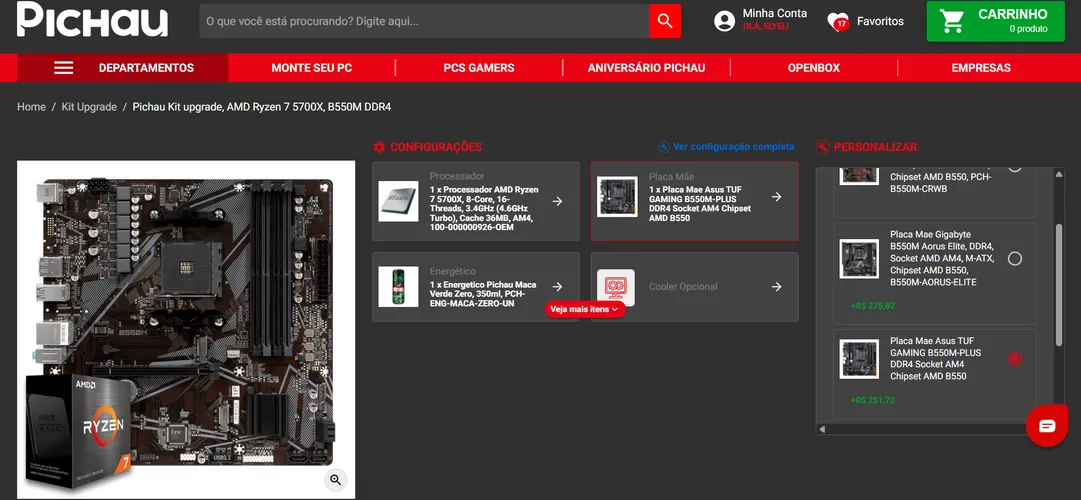Screen dimensions: 1081x500
Task: Click the Personalizar wrench icon
Action: coord(822,147)
